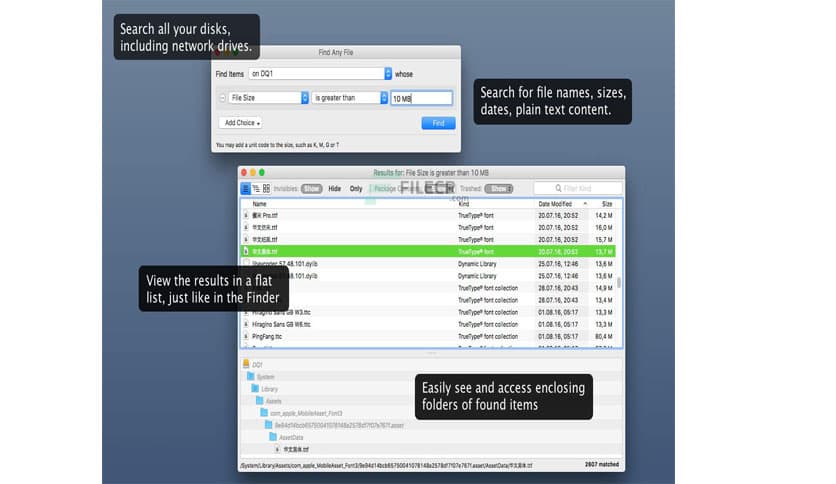This screenshot has height=484, width=836.
Task: Select the highlighted green result row
Action: pyautogui.click(x=429, y=252)
